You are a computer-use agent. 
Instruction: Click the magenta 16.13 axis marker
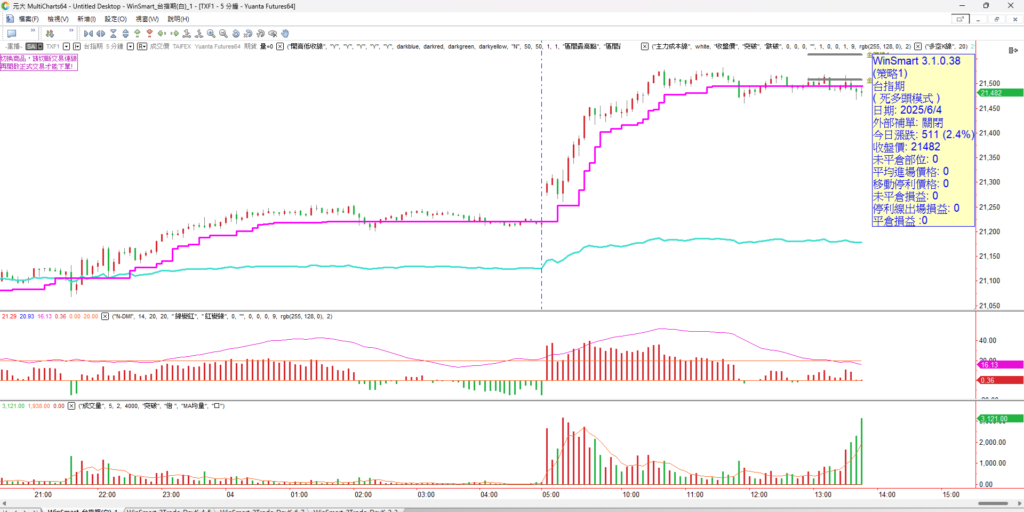[999, 364]
